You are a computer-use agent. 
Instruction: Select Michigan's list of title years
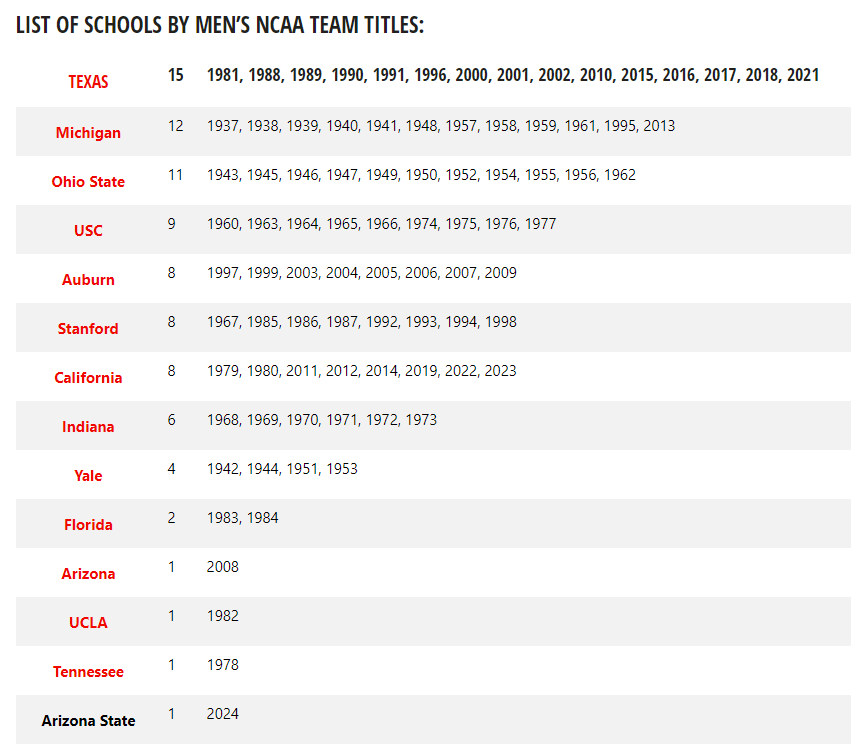pyautogui.click(x=441, y=126)
